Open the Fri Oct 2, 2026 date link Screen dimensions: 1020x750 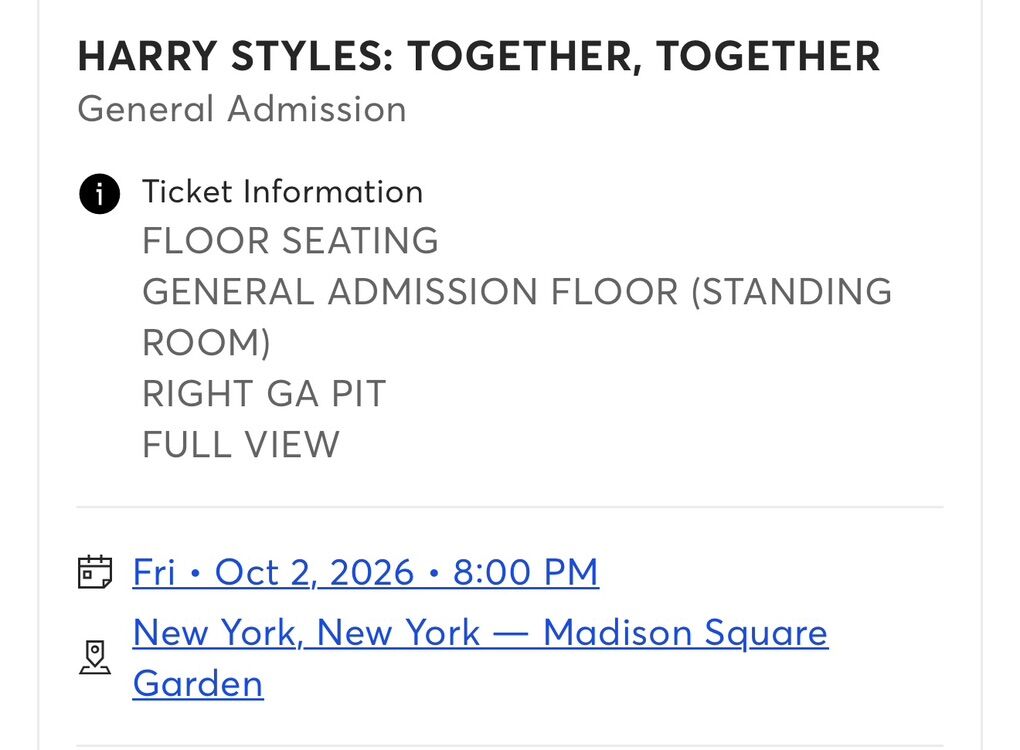365,572
